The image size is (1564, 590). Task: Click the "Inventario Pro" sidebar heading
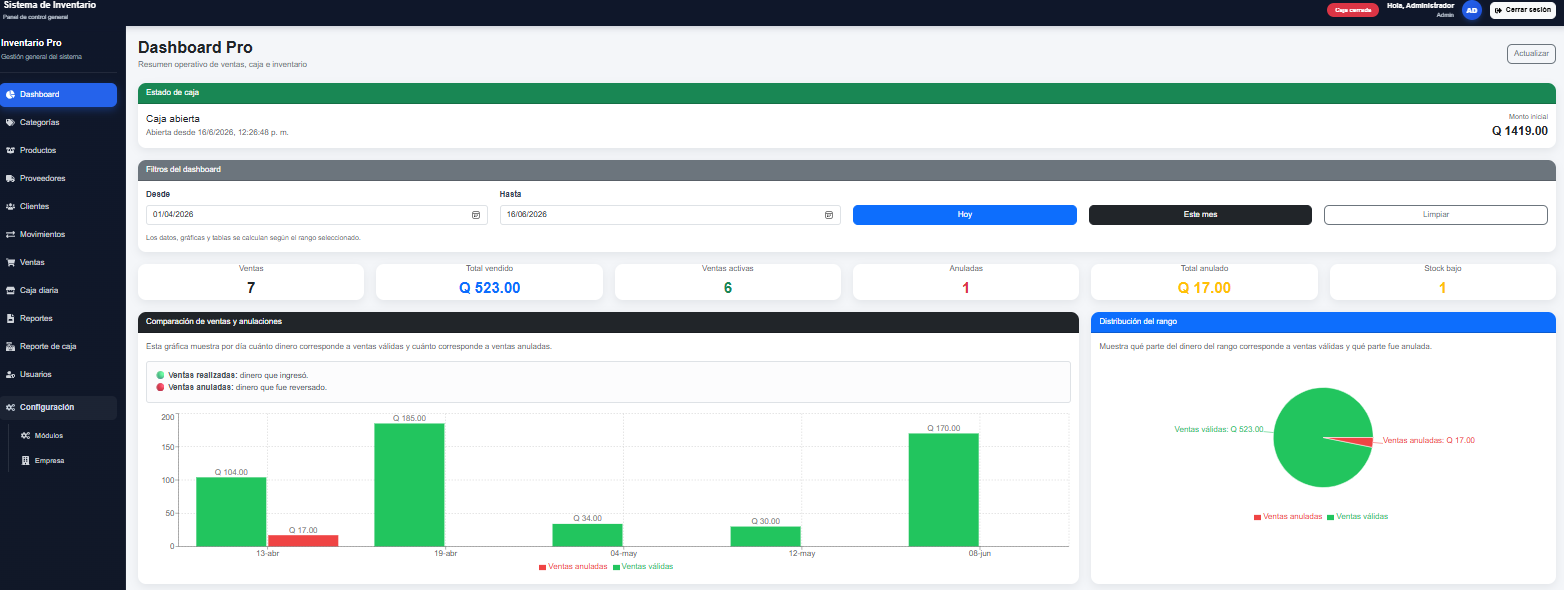31,43
